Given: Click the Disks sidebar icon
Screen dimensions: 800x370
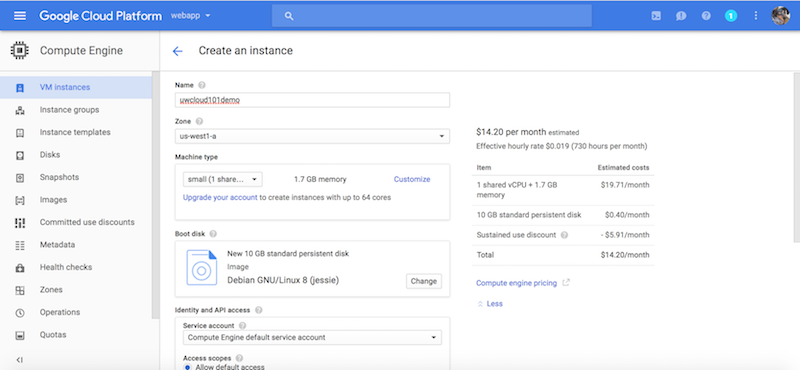Looking at the screenshot, I should [20, 155].
